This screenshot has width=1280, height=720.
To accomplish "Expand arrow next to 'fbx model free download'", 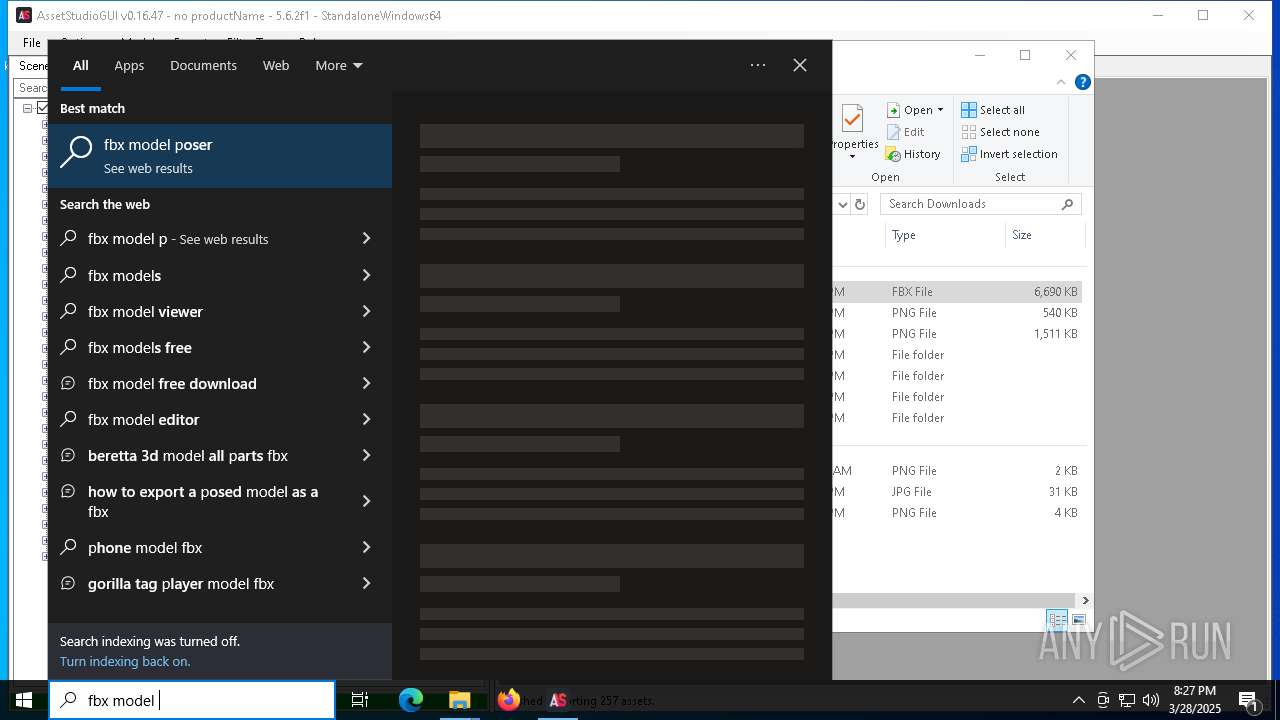I will [366, 383].
